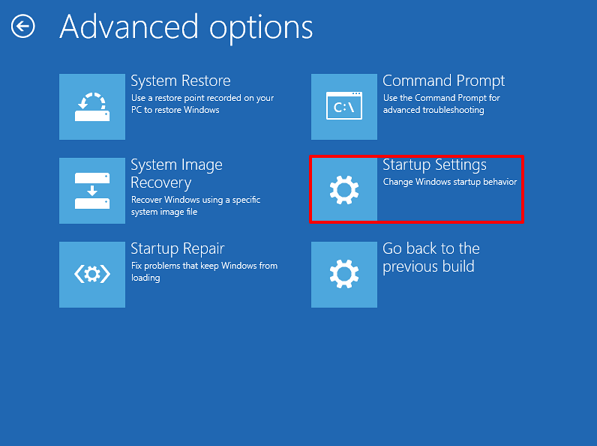Open the Startup Repair wrench-gear icon tile

(92, 275)
